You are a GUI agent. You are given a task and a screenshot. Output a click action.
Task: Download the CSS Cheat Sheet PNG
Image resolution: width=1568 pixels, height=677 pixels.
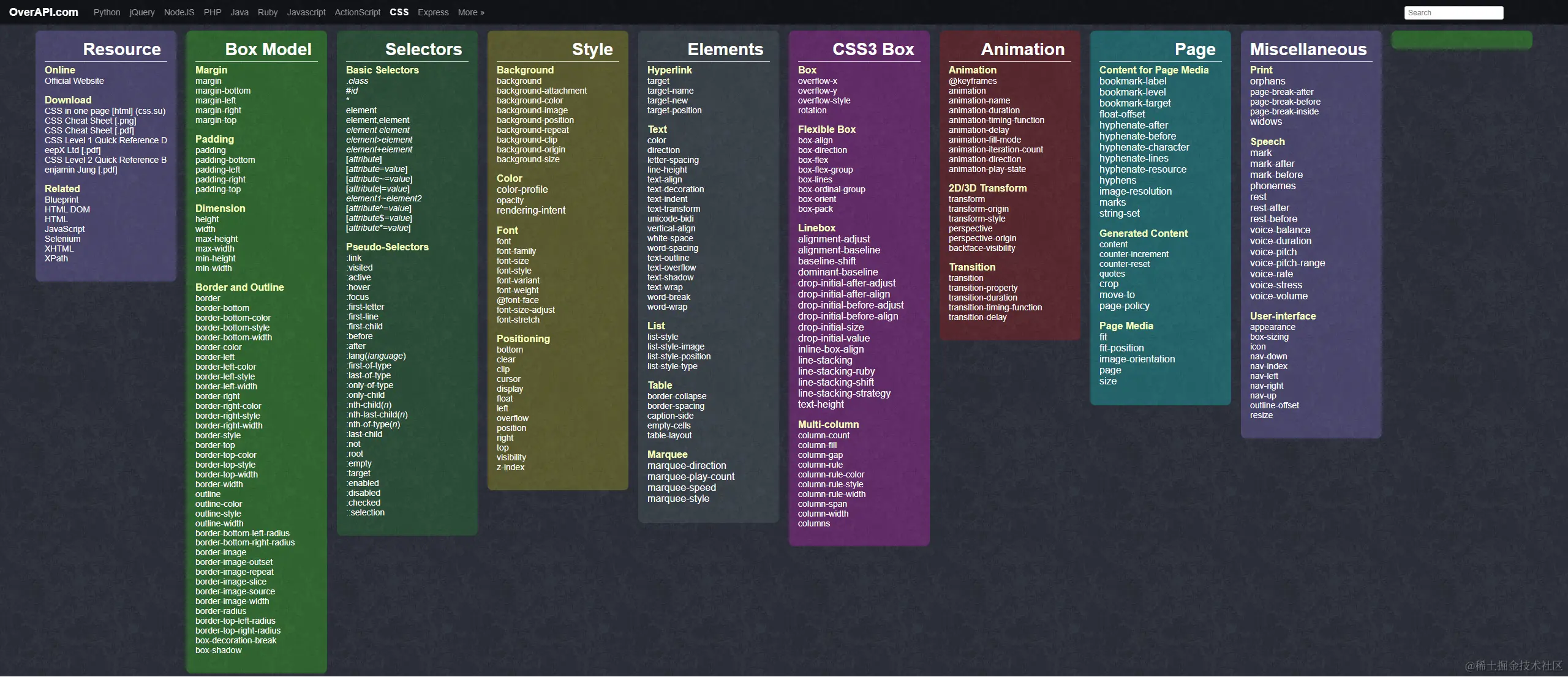tap(89, 120)
